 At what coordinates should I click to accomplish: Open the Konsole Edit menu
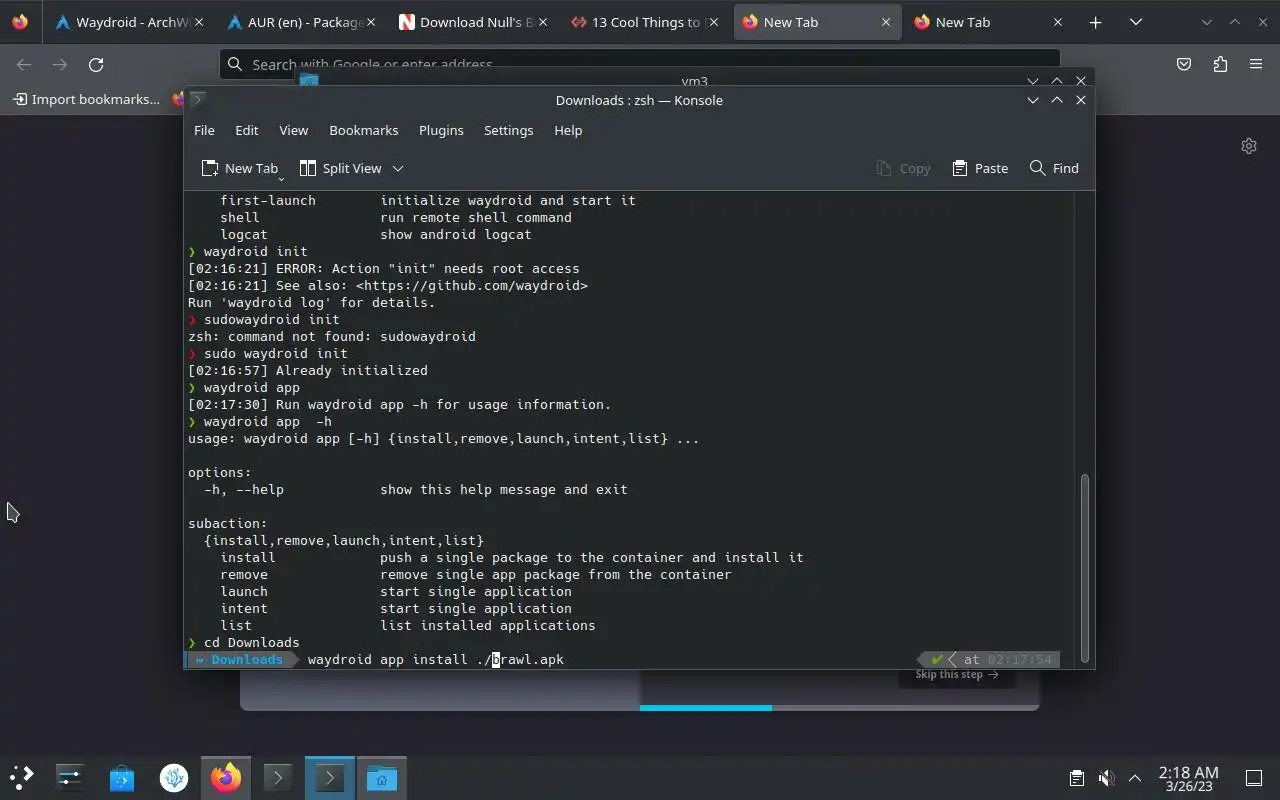[247, 130]
